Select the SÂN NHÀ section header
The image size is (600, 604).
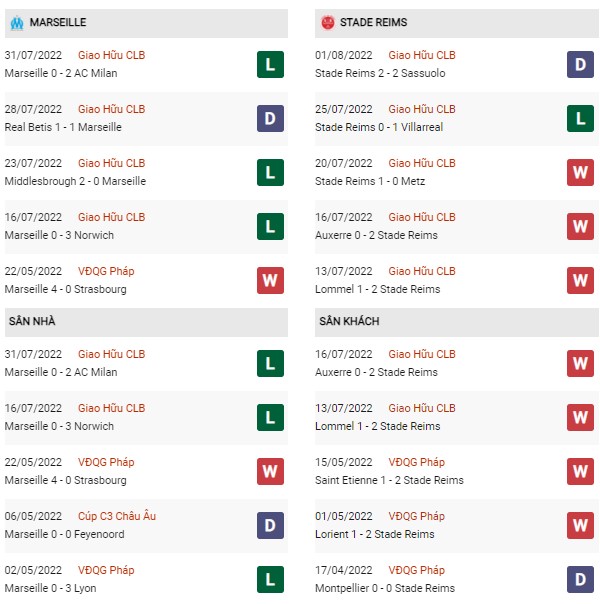pos(146,322)
